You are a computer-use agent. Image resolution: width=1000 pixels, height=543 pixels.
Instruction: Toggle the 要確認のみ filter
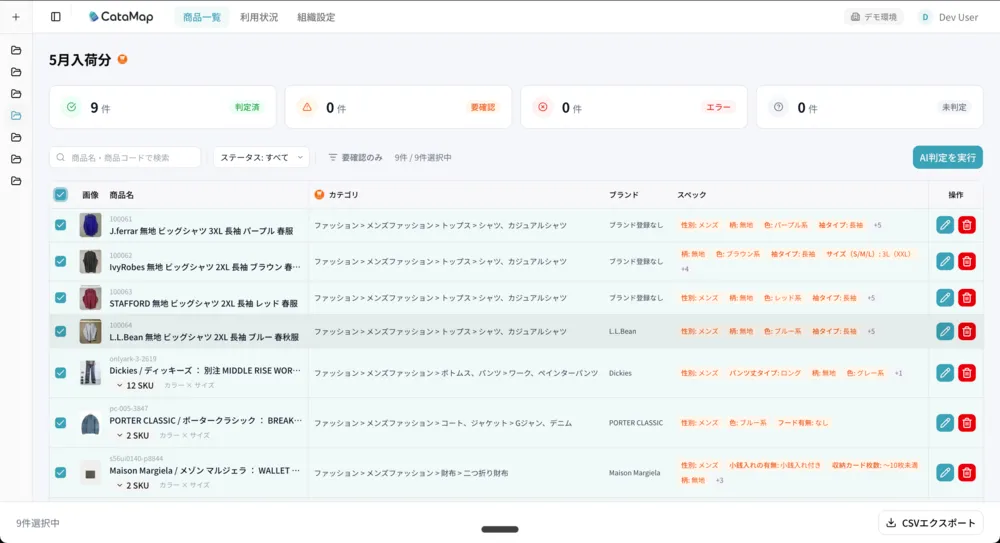[355, 158]
